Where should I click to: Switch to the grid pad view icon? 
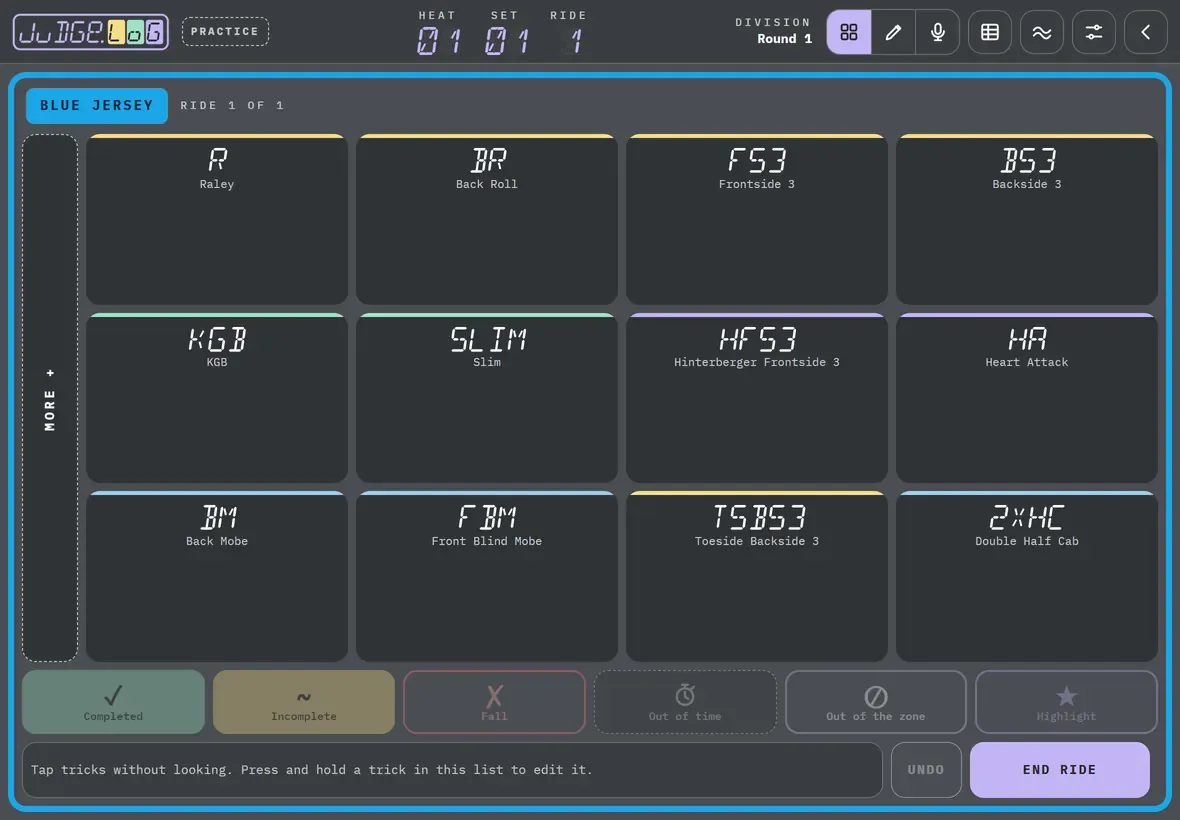pos(849,32)
